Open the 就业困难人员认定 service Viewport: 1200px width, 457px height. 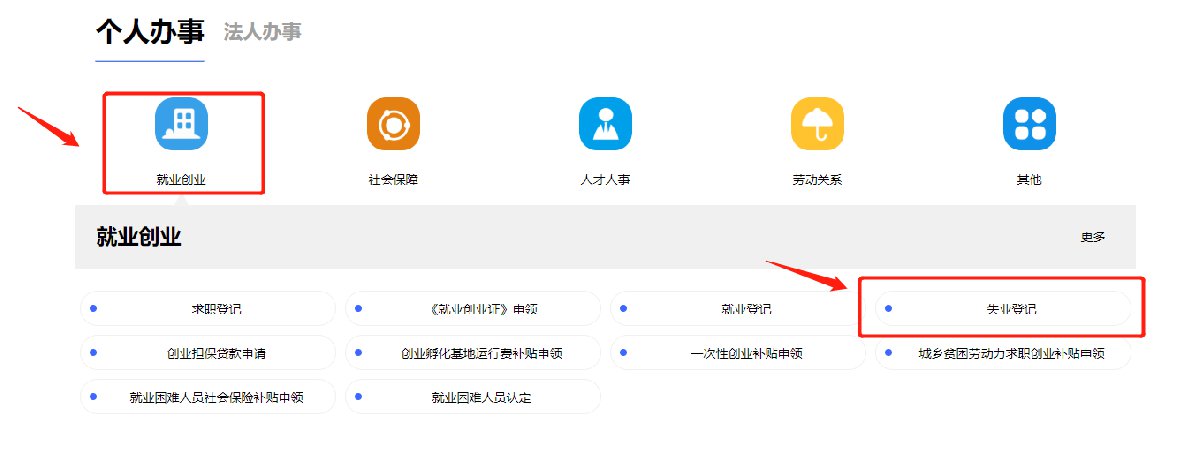tap(473, 397)
